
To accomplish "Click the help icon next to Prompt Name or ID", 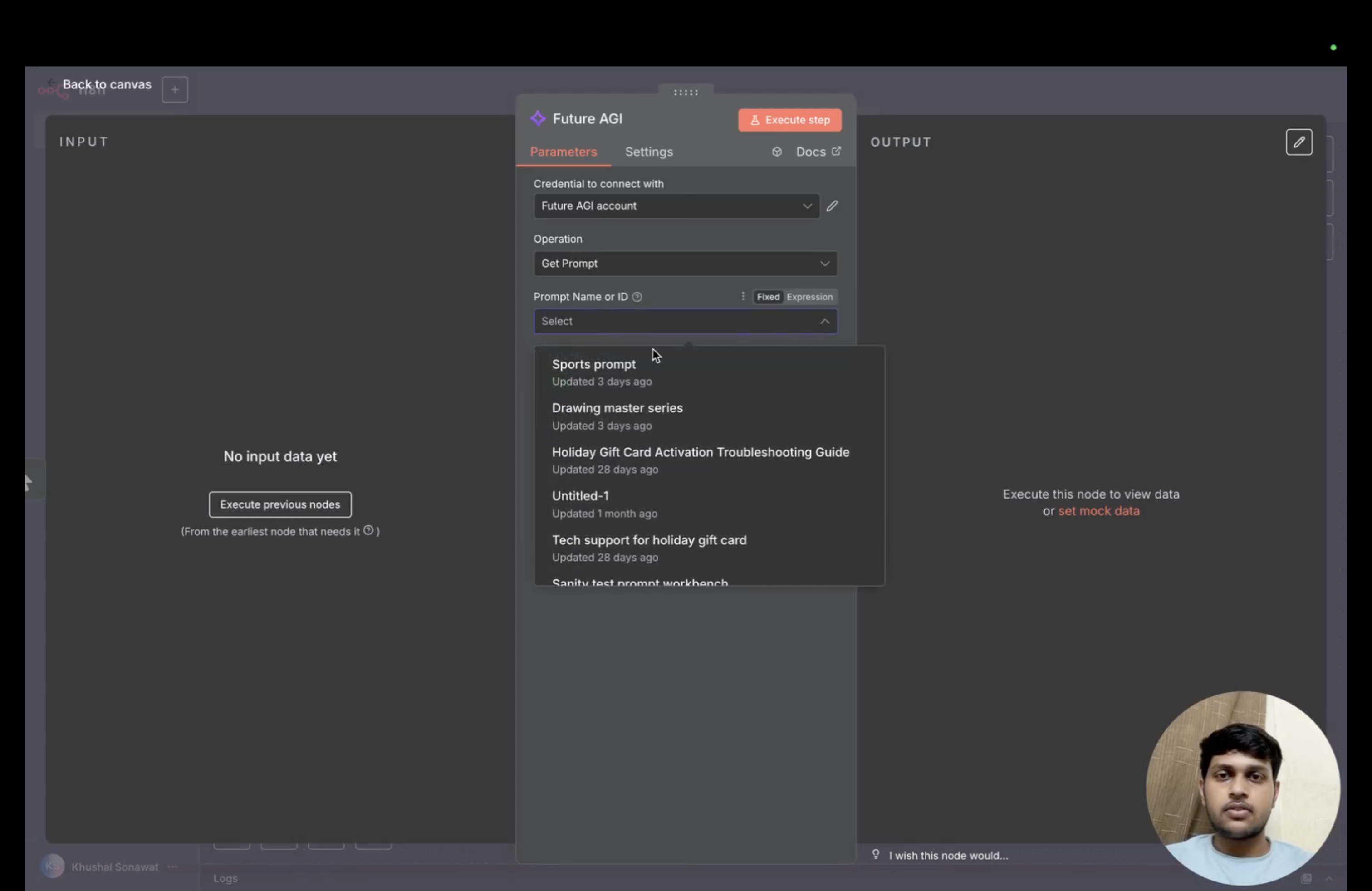I will coord(637,297).
